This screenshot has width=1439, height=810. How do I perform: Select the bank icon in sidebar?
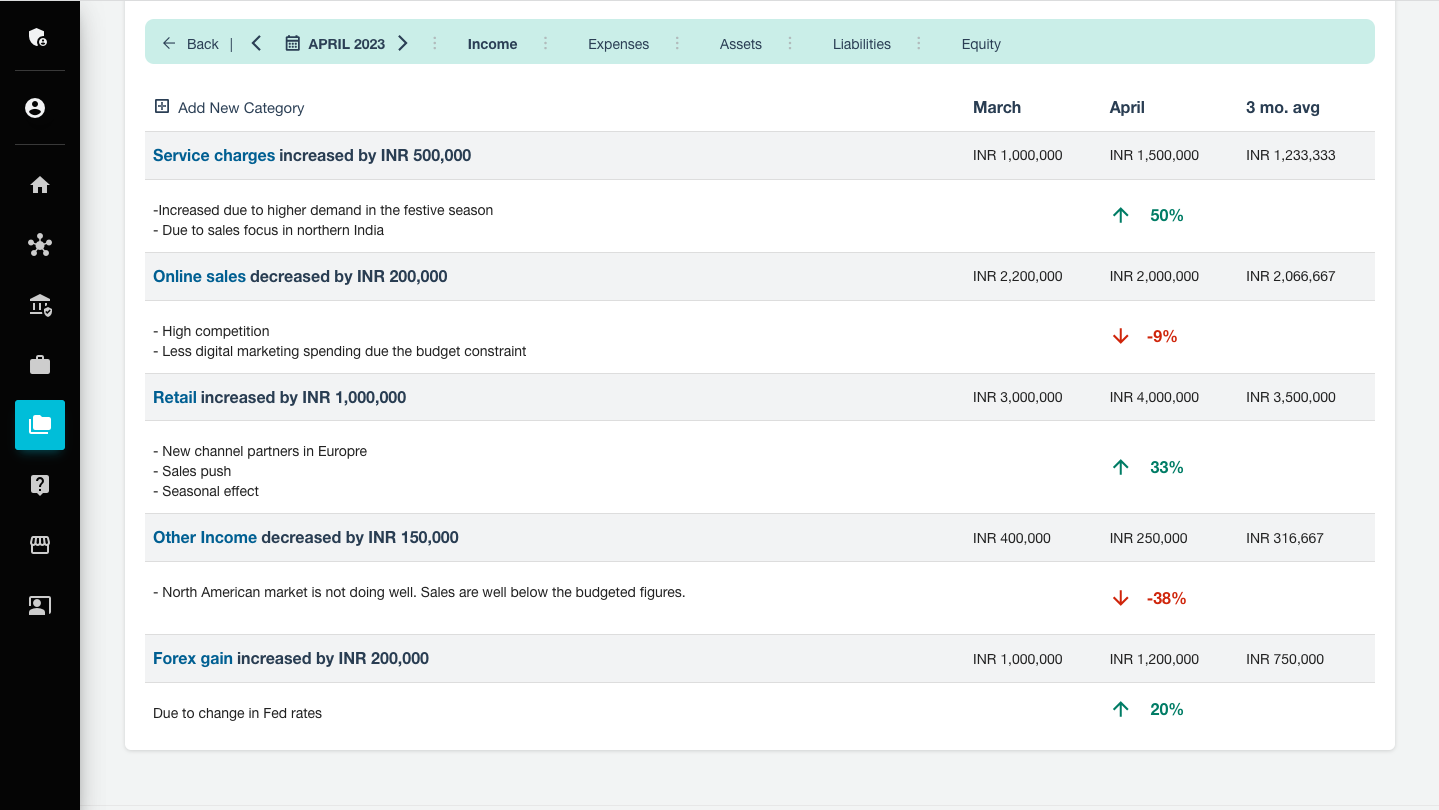(40, 305)
